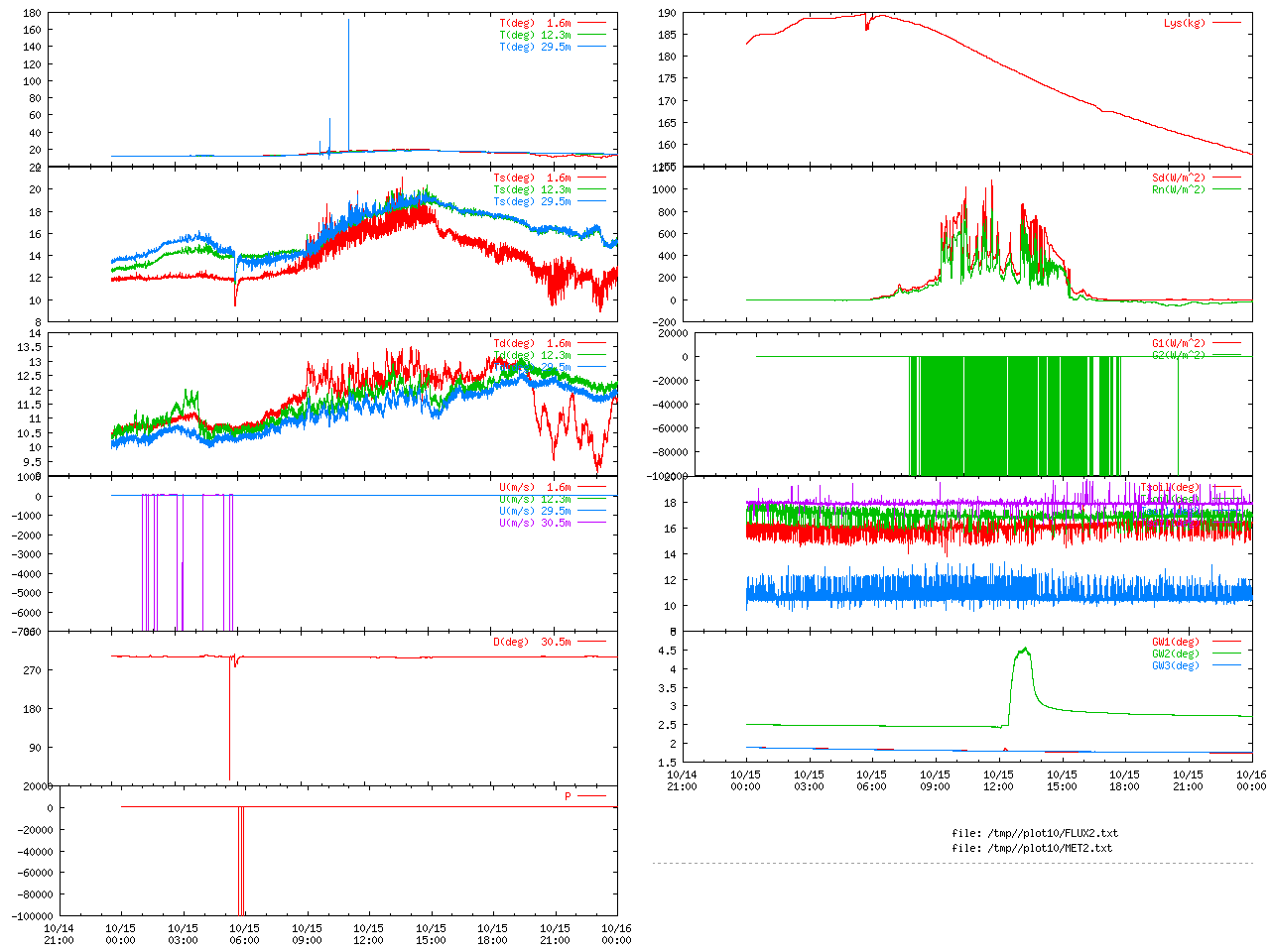This screenshot has width=1270, height=952.
Task: Click the file path /tmp//plot10/MET2.txt text
Action: 1032,848
